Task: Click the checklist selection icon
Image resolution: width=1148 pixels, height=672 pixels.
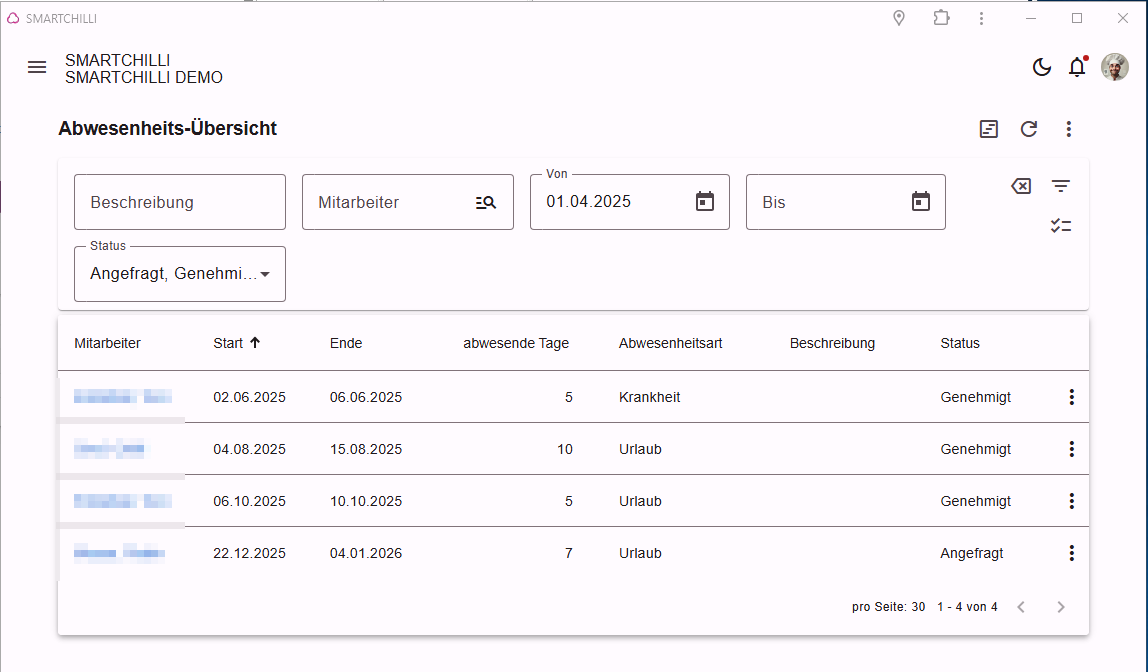Action: 1060,225
